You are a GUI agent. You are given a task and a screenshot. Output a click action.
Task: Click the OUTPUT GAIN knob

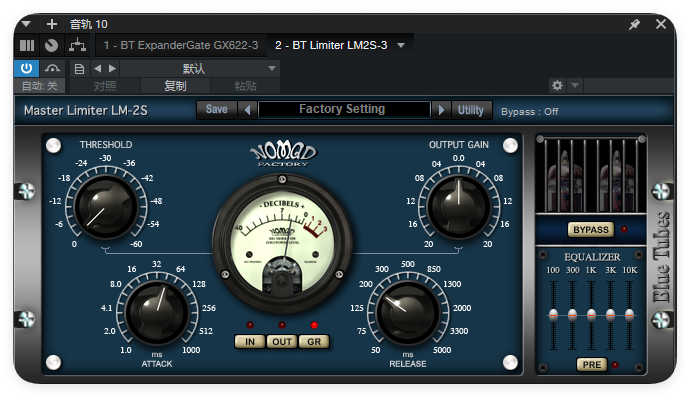point(458,206)
